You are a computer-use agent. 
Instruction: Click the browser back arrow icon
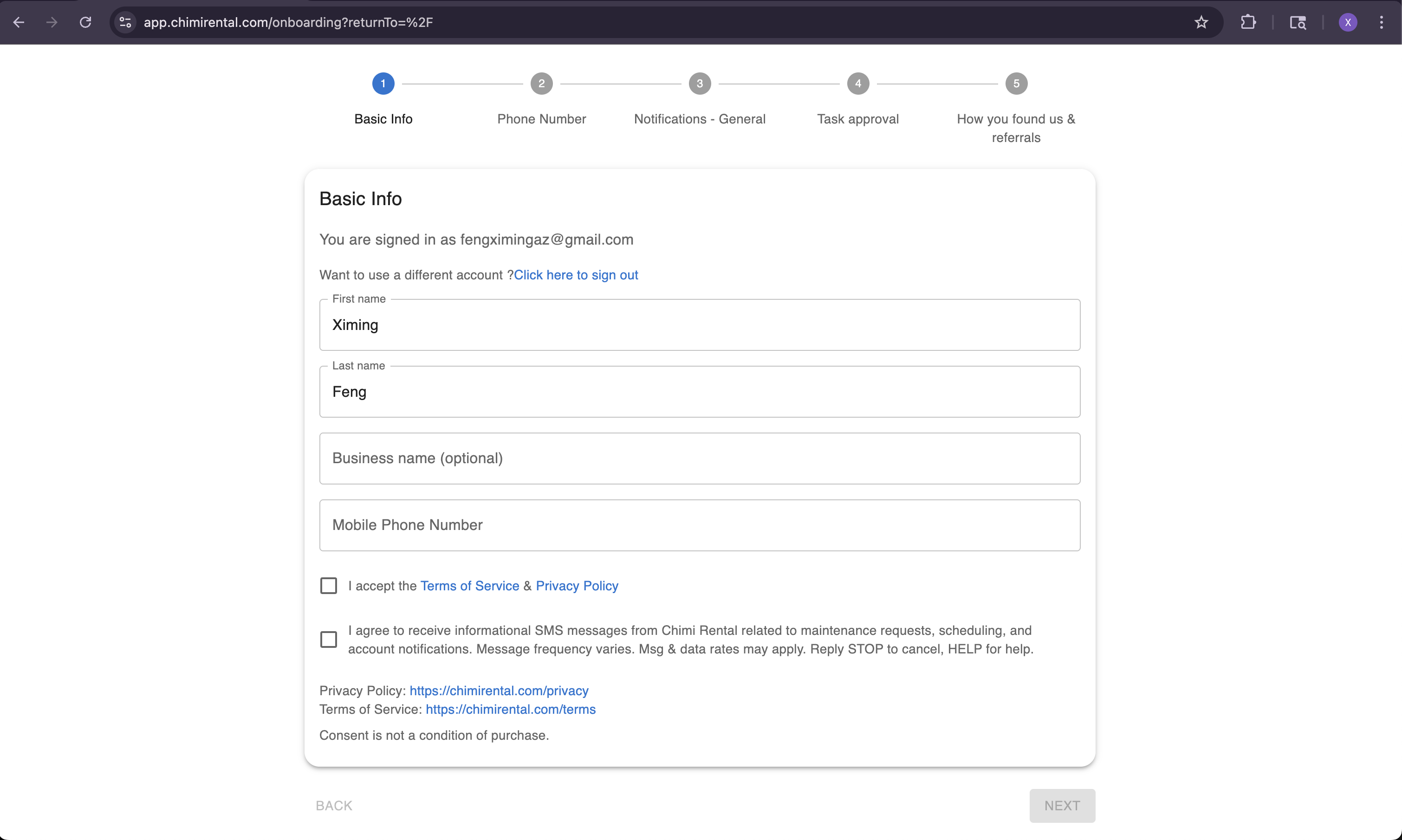[19, 22]
